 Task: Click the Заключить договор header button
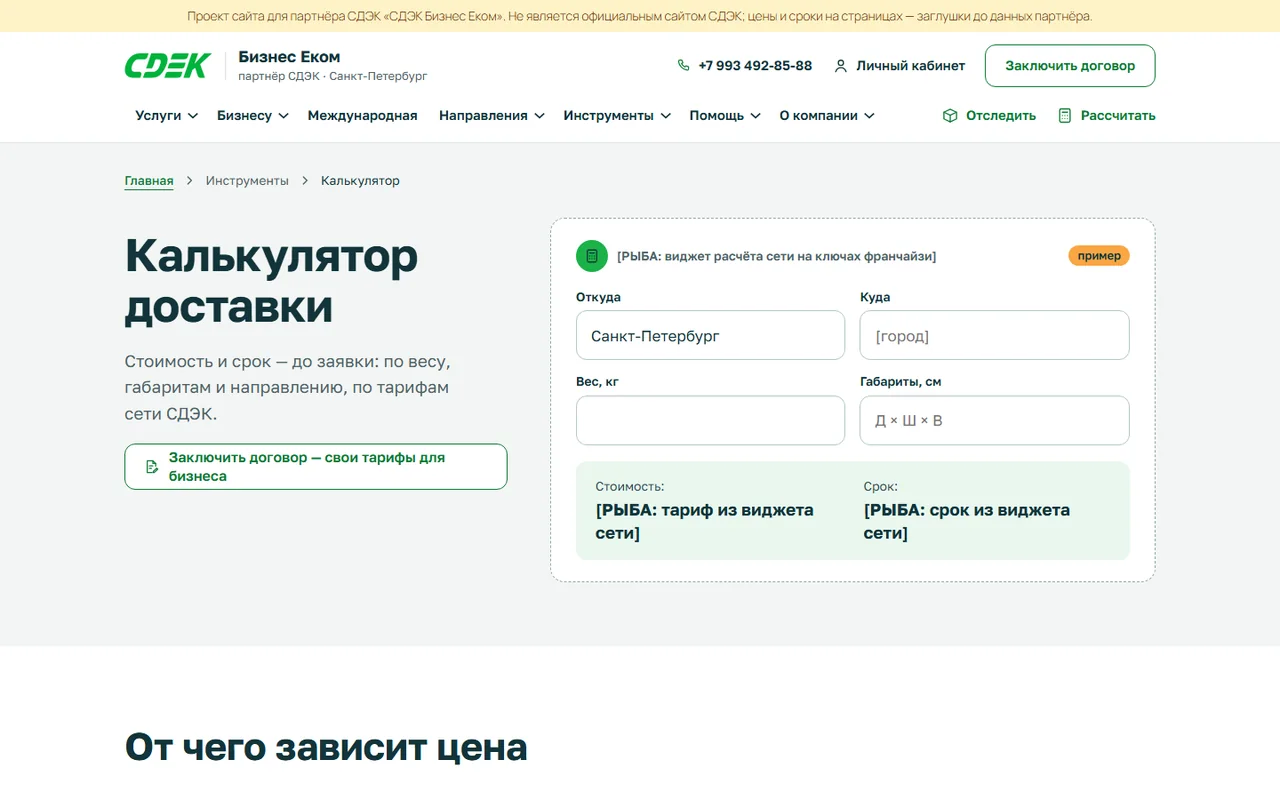[x=1070, y=66]
